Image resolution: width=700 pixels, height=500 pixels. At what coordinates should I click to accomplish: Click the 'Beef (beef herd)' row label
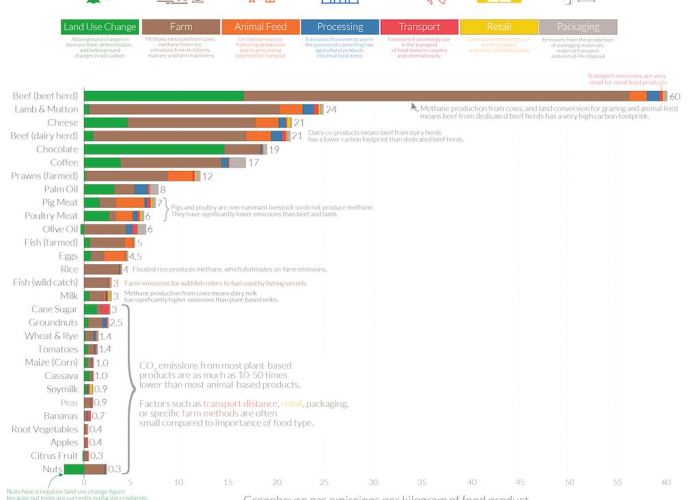[45, 96]
